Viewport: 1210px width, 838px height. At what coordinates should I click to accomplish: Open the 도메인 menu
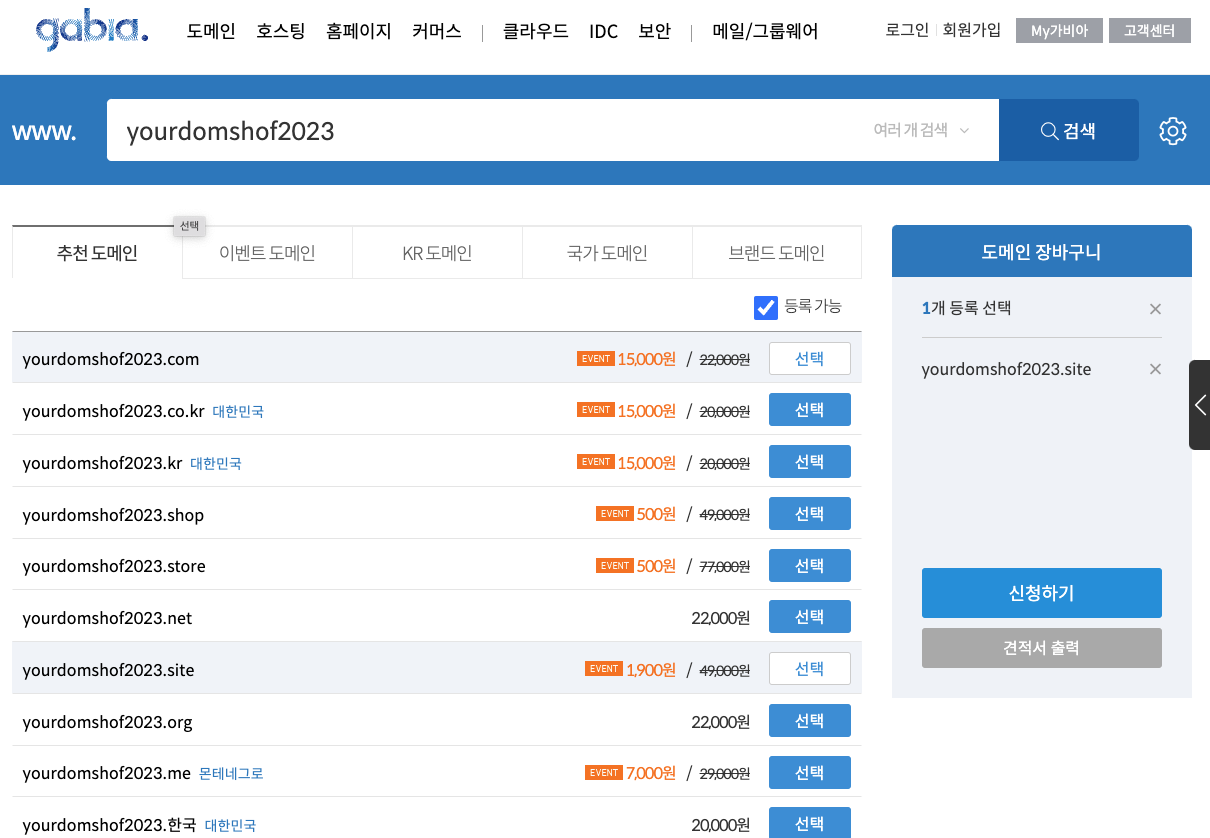click(x=211, y=32)
